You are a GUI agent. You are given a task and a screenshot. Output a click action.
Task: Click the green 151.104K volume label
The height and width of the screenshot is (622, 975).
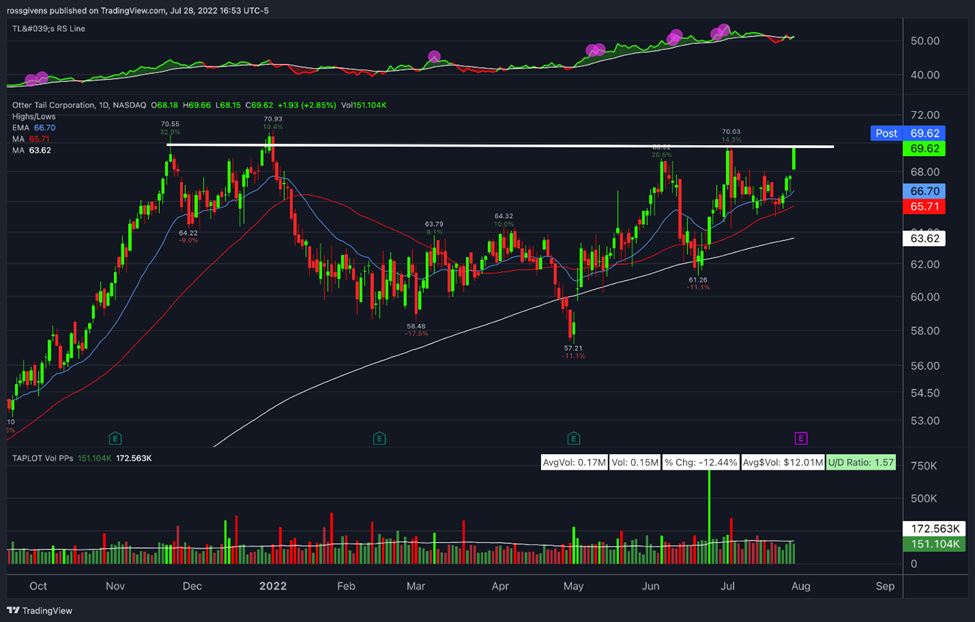point(934,544)
